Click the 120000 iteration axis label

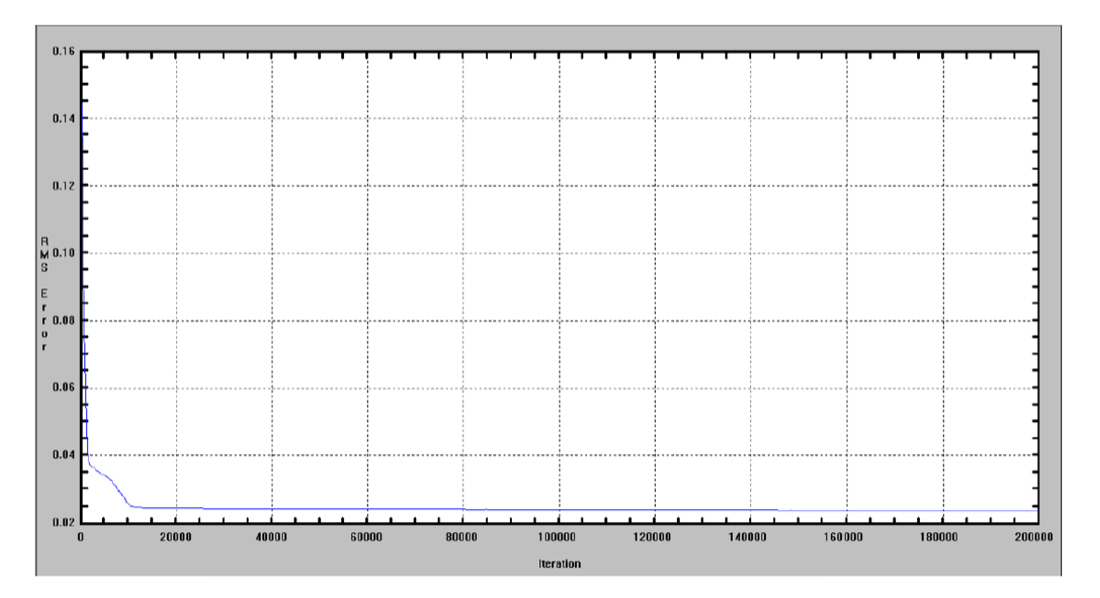[652, 537]
